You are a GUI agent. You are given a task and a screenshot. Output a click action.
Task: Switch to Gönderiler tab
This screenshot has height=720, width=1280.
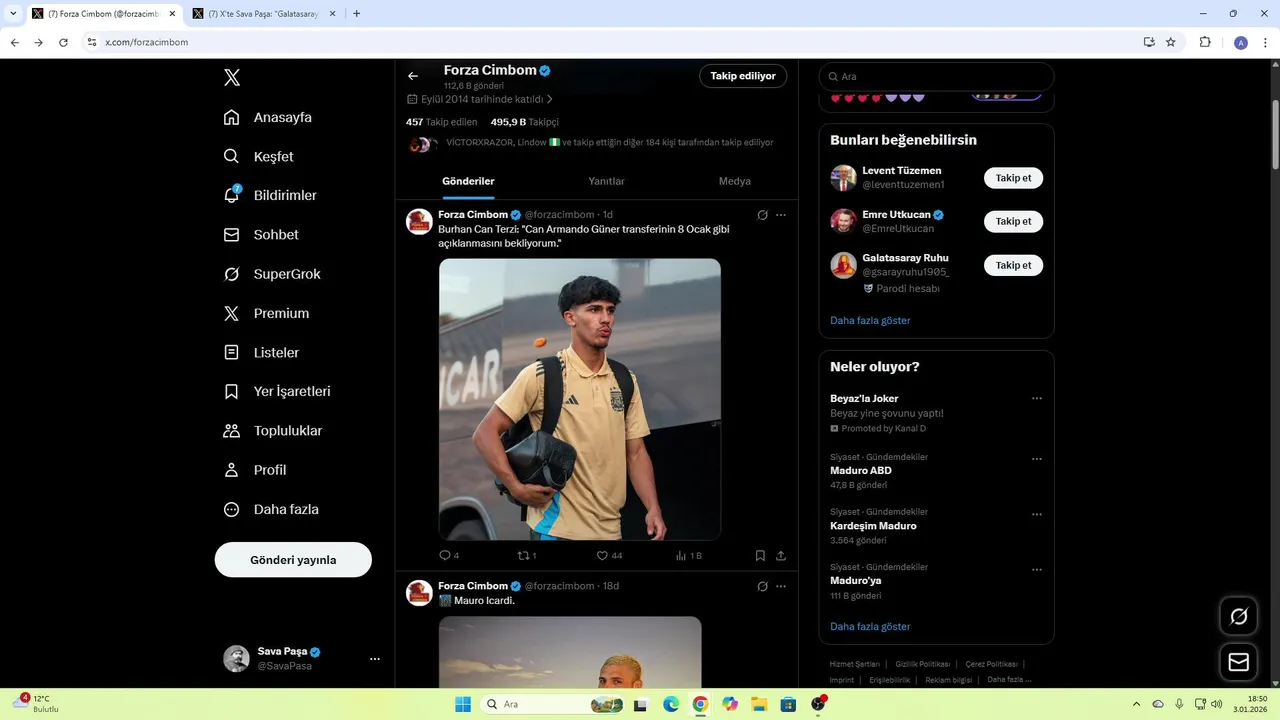468,181
